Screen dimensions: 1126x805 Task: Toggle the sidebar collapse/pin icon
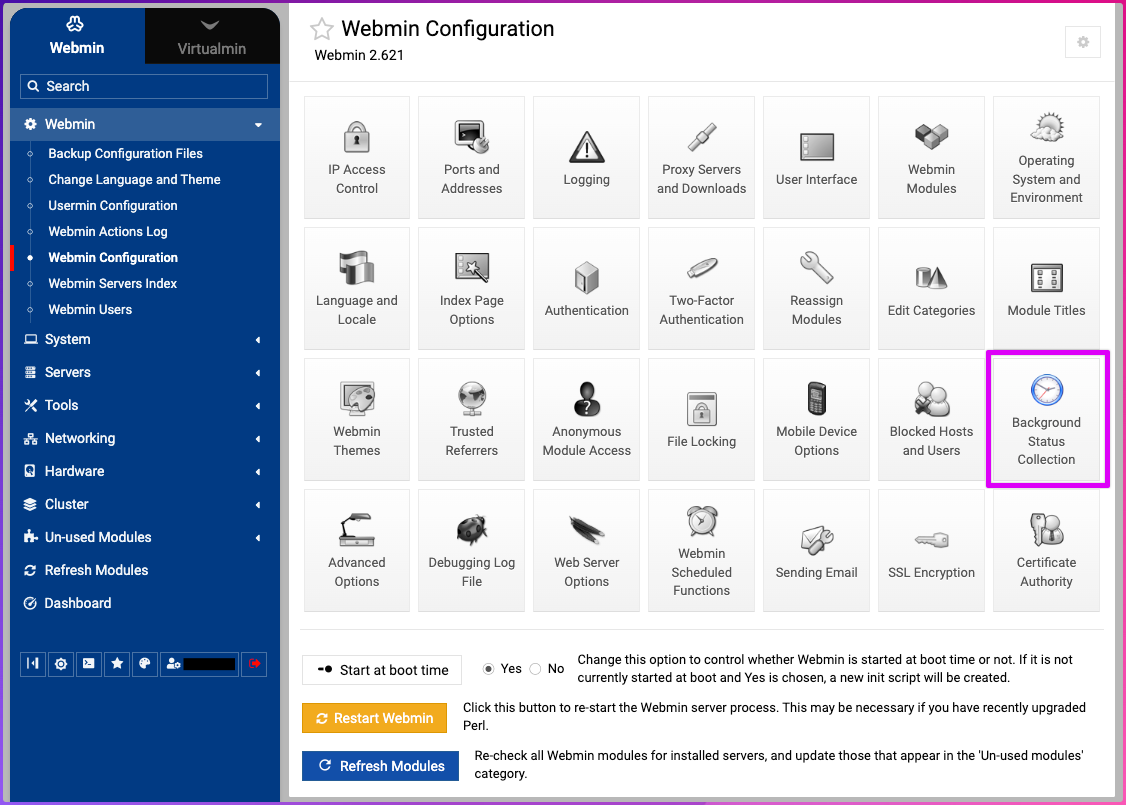click(33, 663)
